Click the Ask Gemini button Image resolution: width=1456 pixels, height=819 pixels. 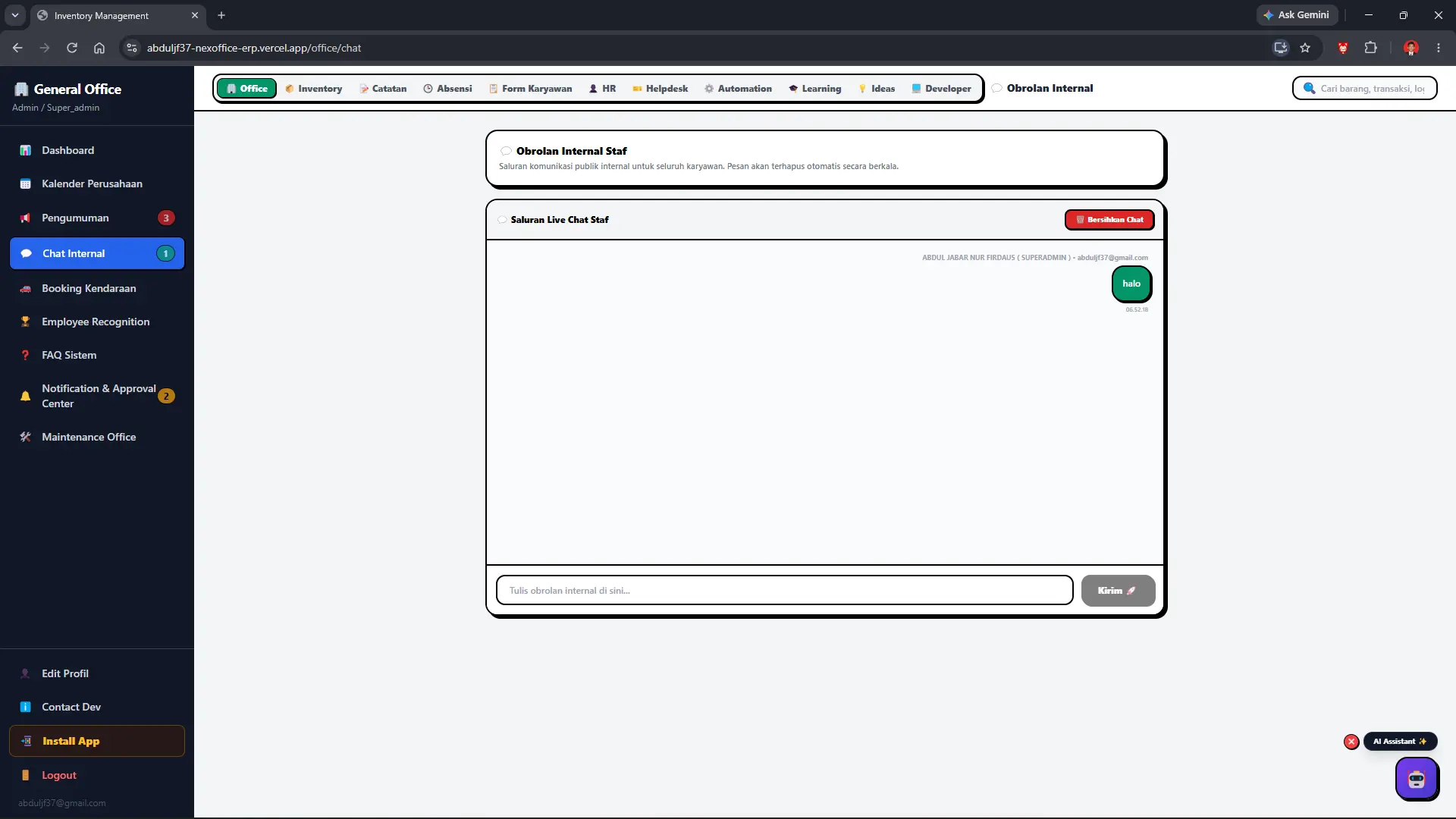click(1296, 15)
